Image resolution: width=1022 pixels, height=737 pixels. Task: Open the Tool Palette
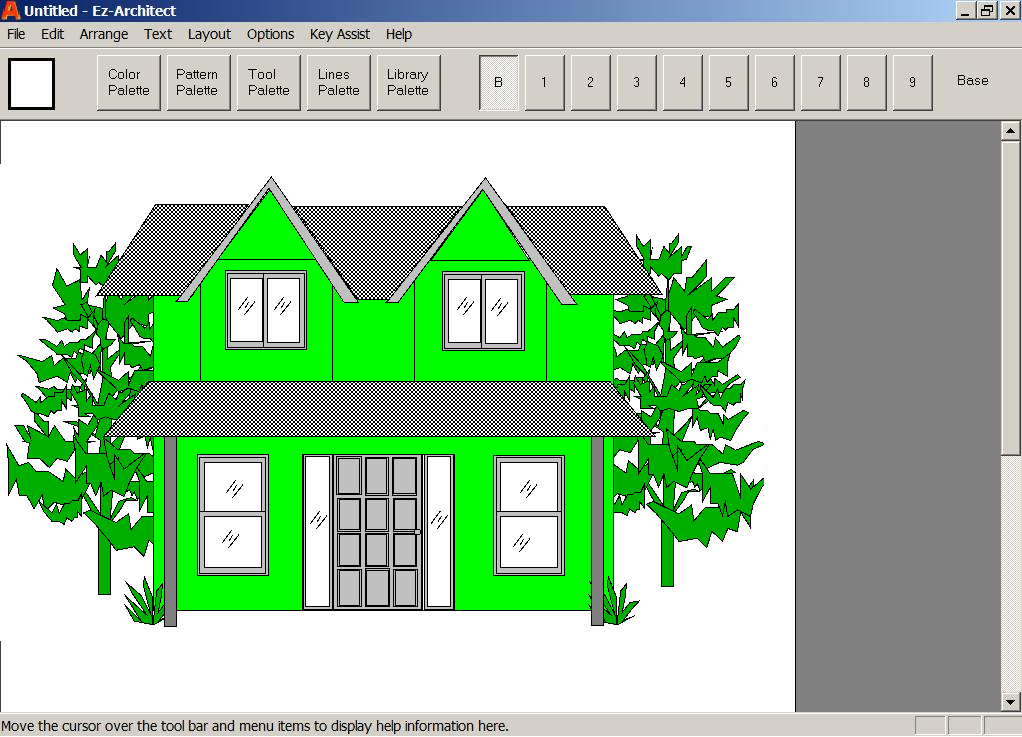click(268, 82)
